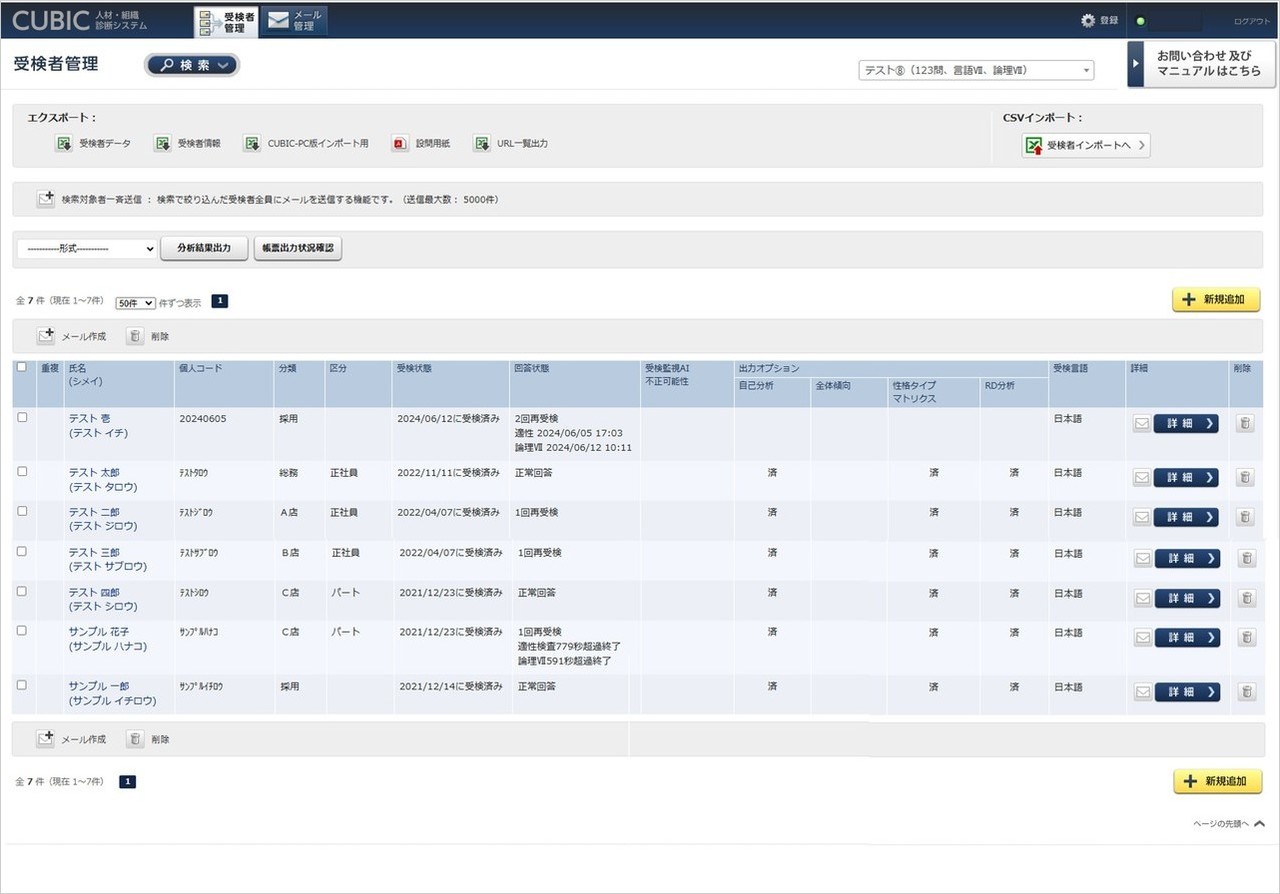The width and height of the screenshot is (1280, 894).
Task: Click mail icon for テスト 壱
Action: click(1141, 424)
